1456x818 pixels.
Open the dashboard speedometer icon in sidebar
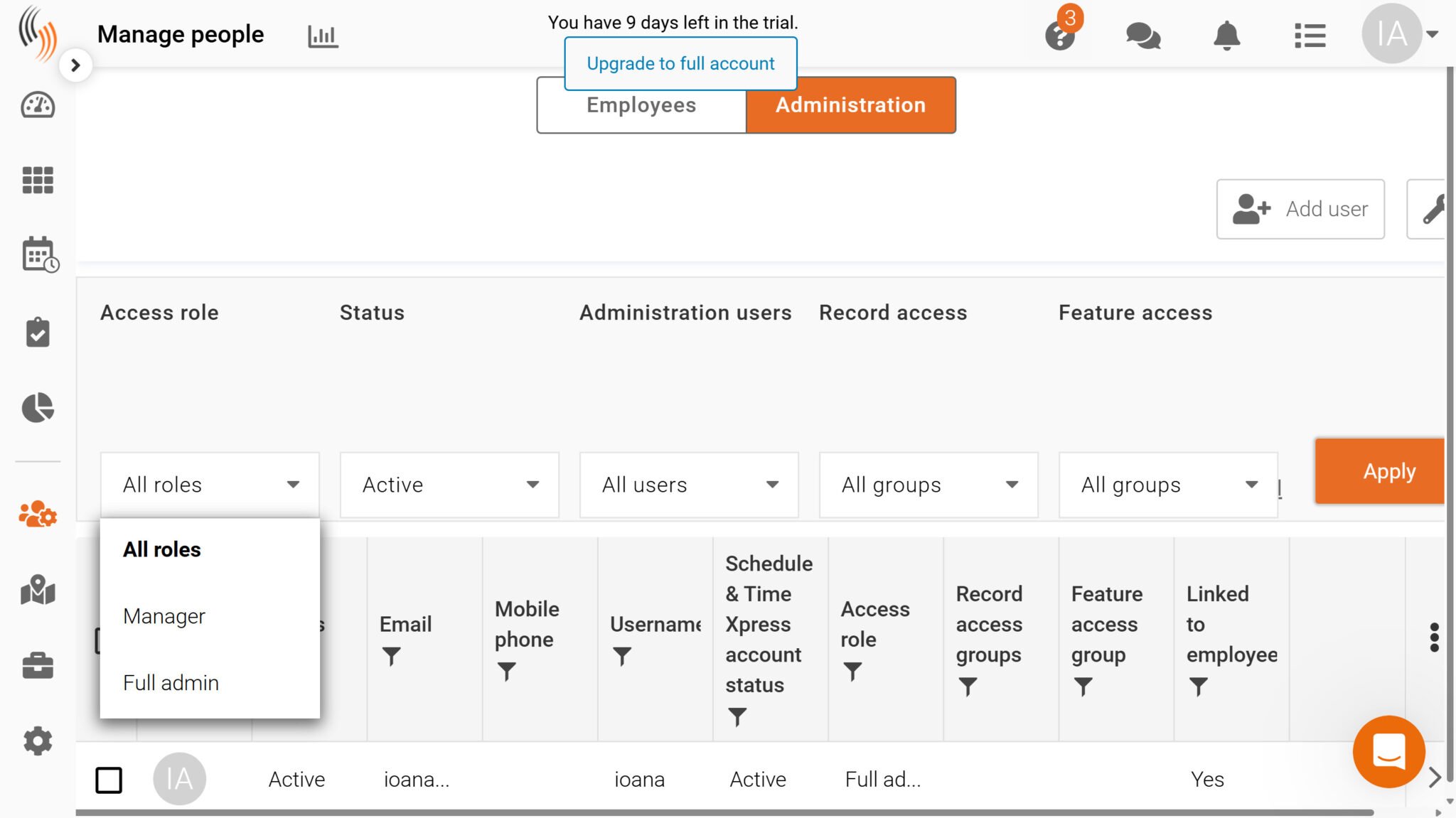click(x=38, y=105)
